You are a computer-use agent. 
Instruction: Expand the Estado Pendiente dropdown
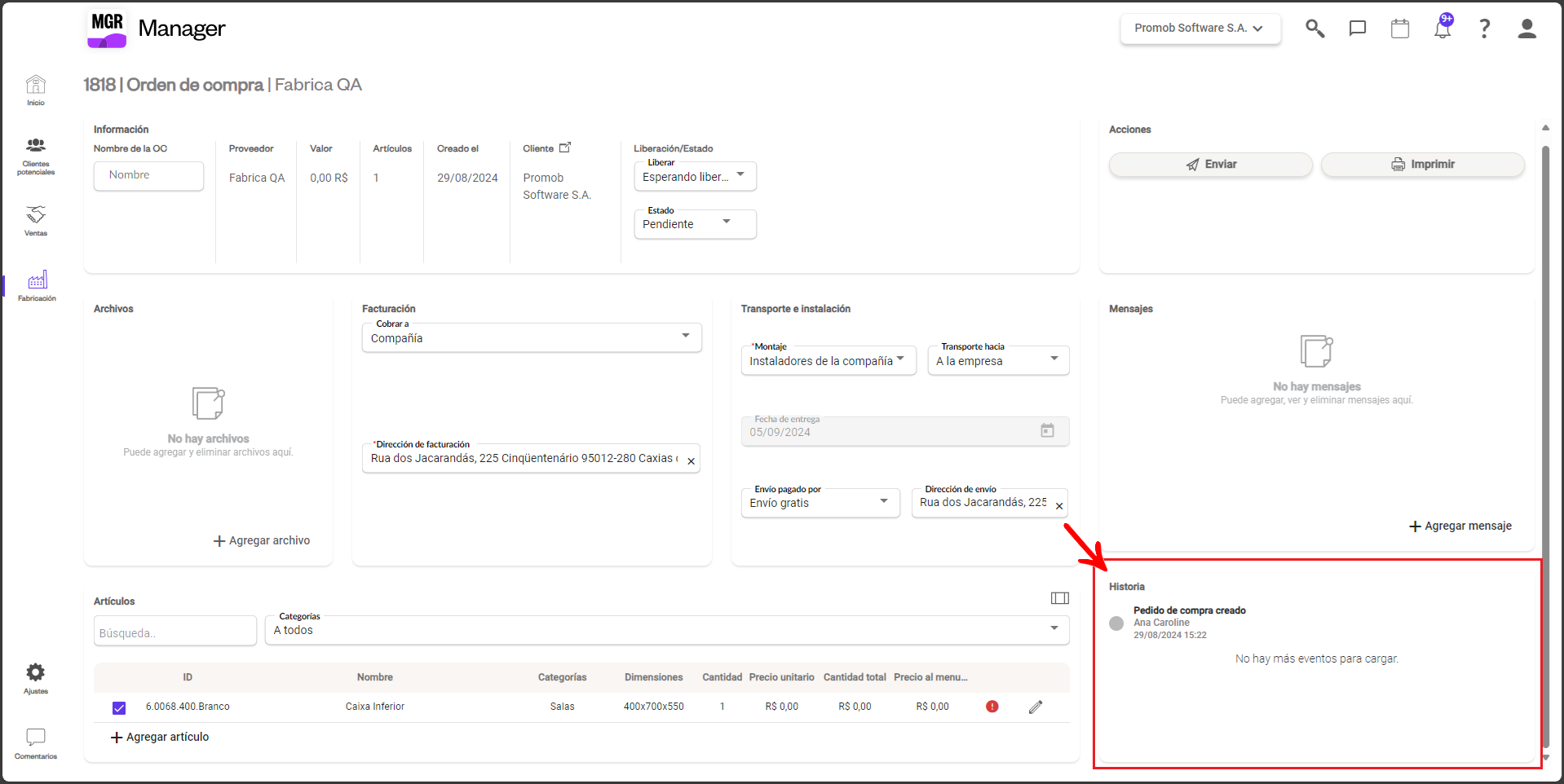point(696,224)
